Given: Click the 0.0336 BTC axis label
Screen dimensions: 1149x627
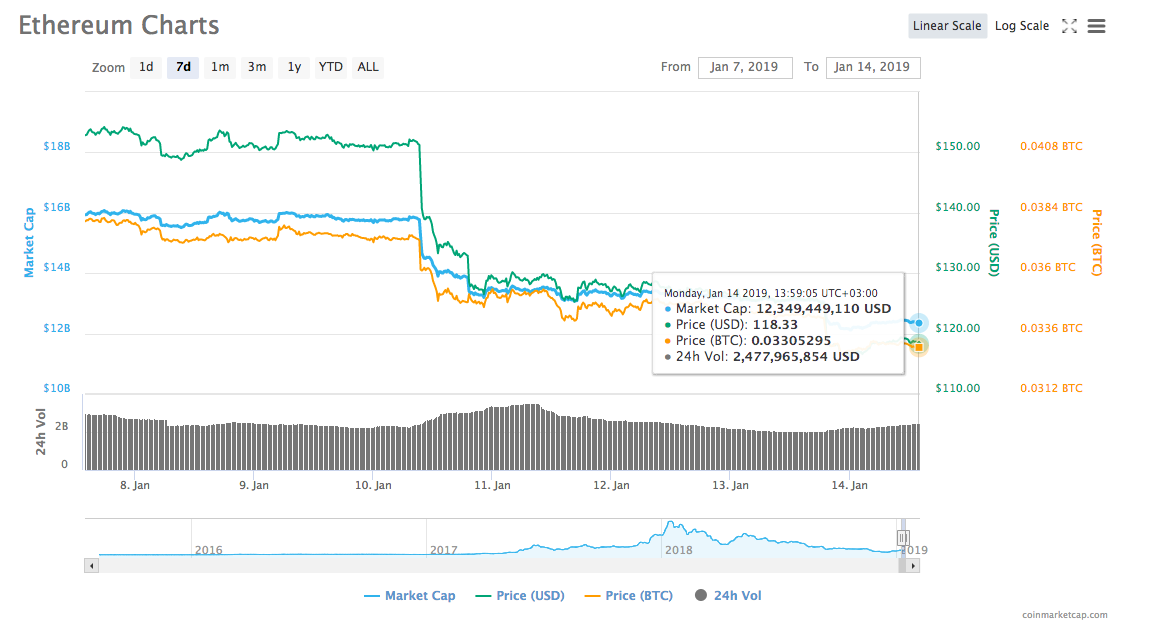Looking at the screenshot, I should click(1051, 328).
